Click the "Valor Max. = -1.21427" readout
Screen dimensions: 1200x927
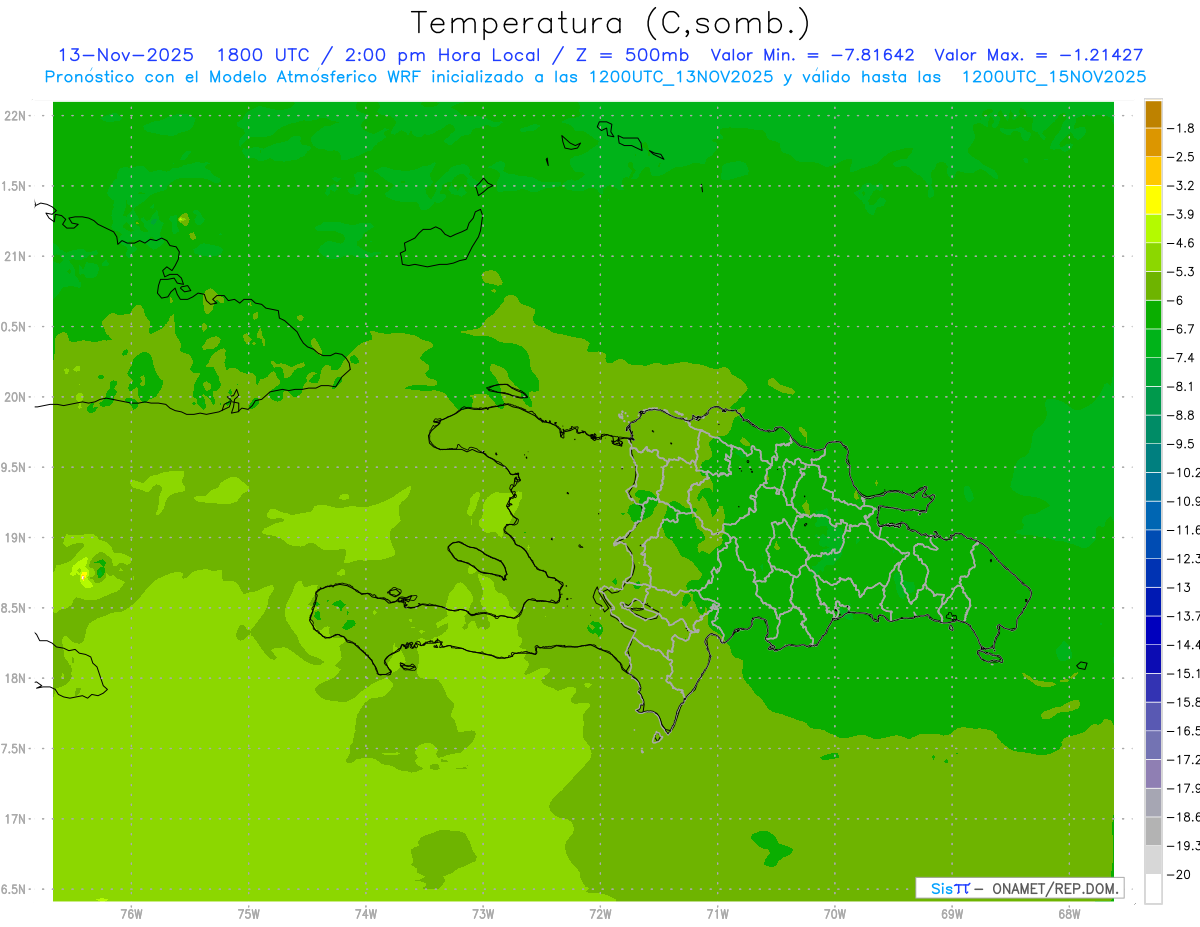(1039, 56)
